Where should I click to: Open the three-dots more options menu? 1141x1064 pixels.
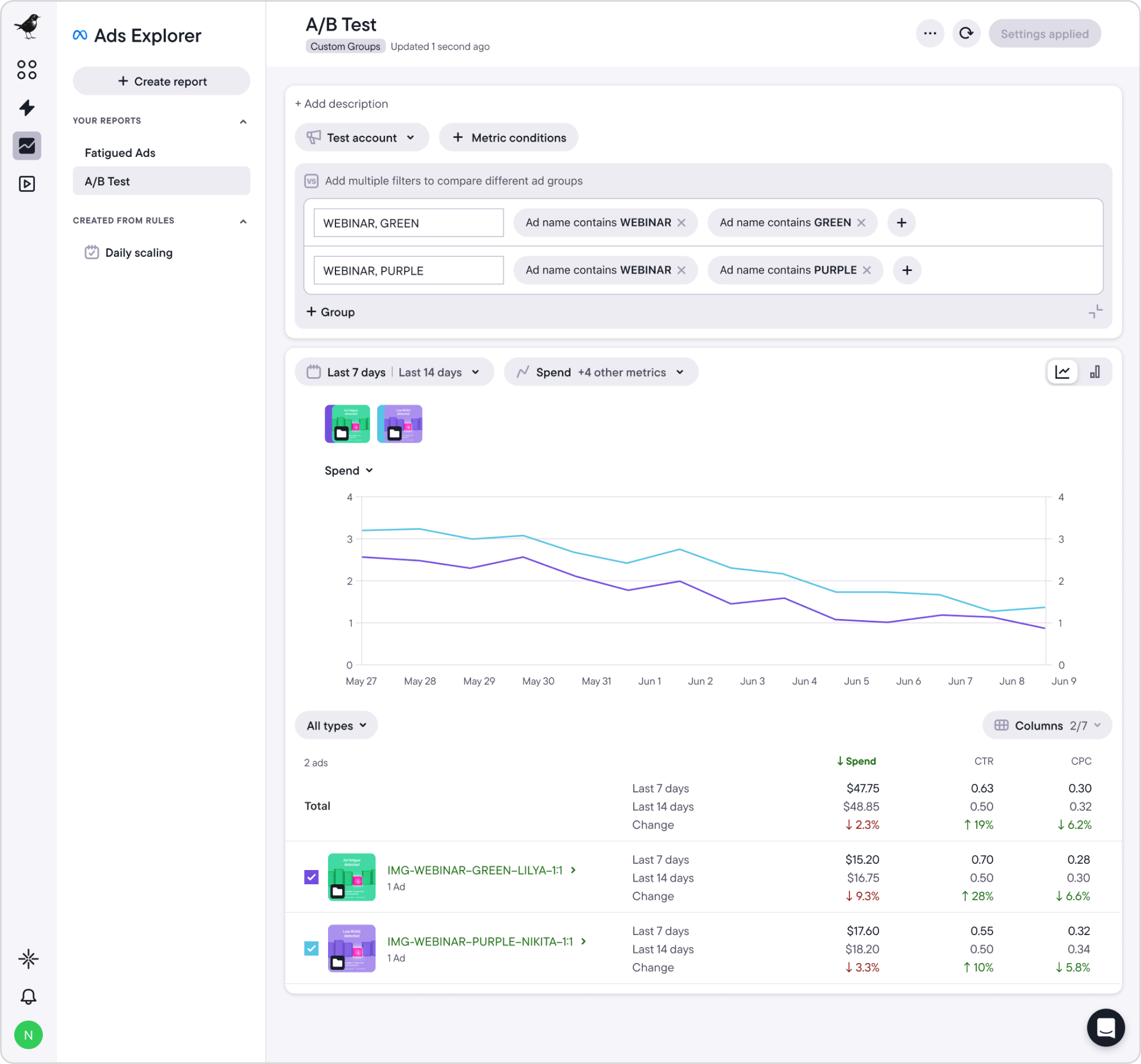tap(930, 33)
